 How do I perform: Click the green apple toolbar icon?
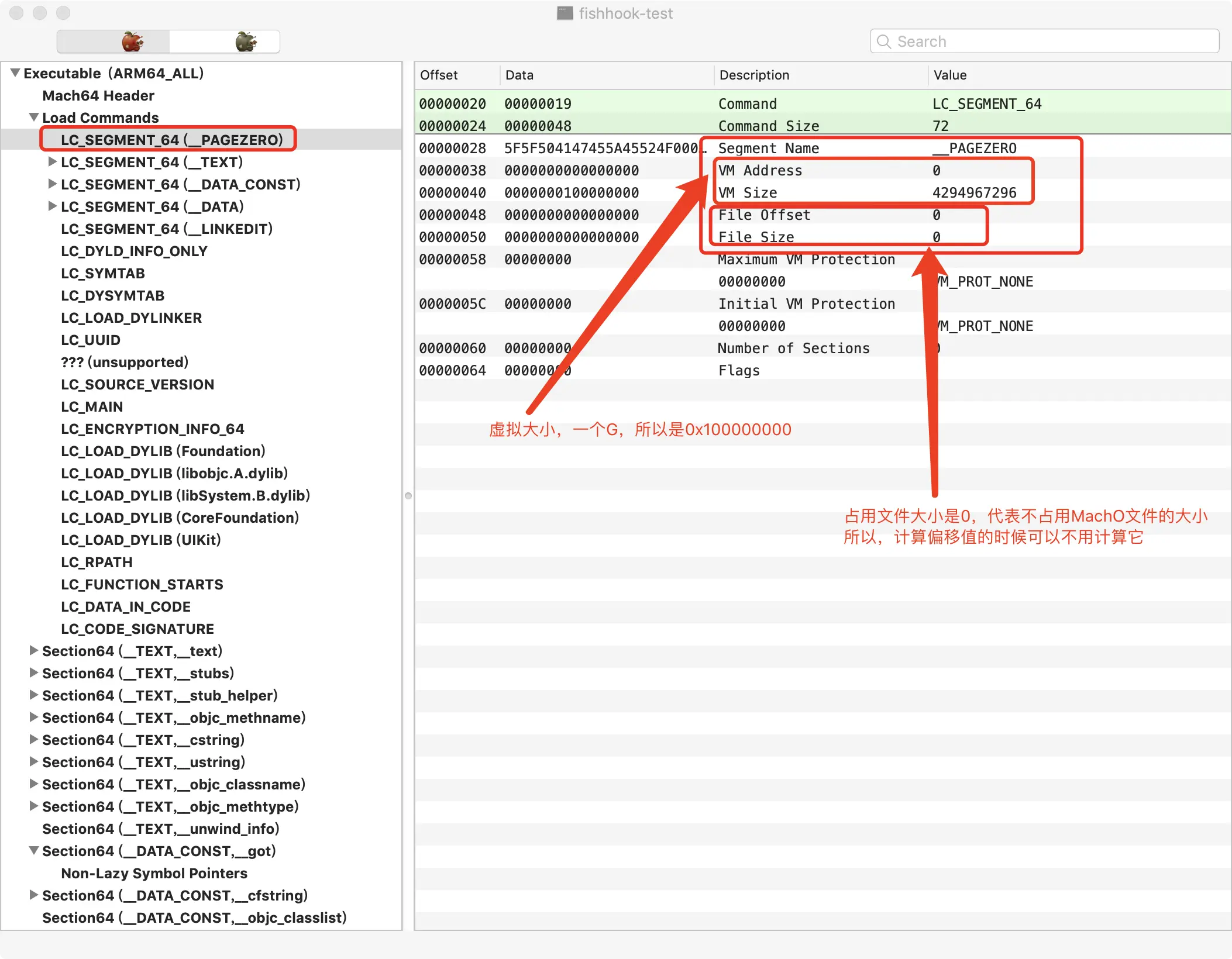tap(246, 42)
